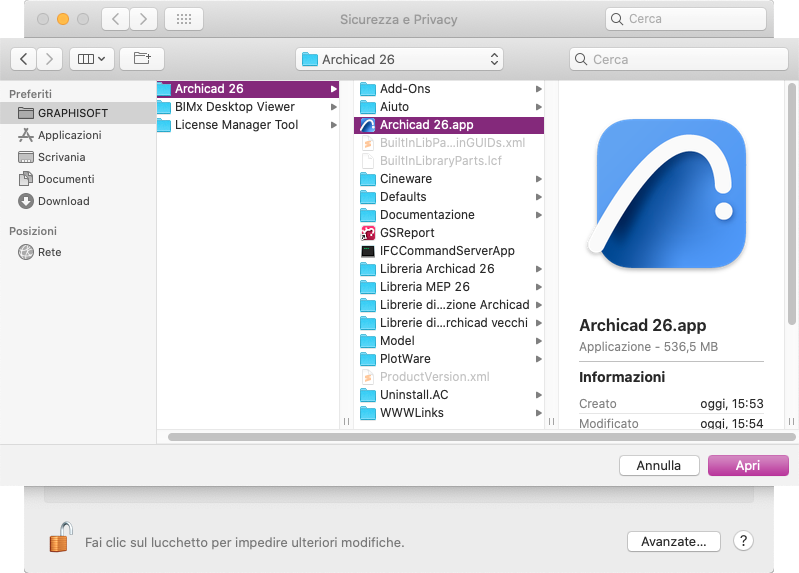Viewport: 799px width, 573px height.
Task: Click the preview pane vertical scrollbar
Action: click(x=791, y=204)
